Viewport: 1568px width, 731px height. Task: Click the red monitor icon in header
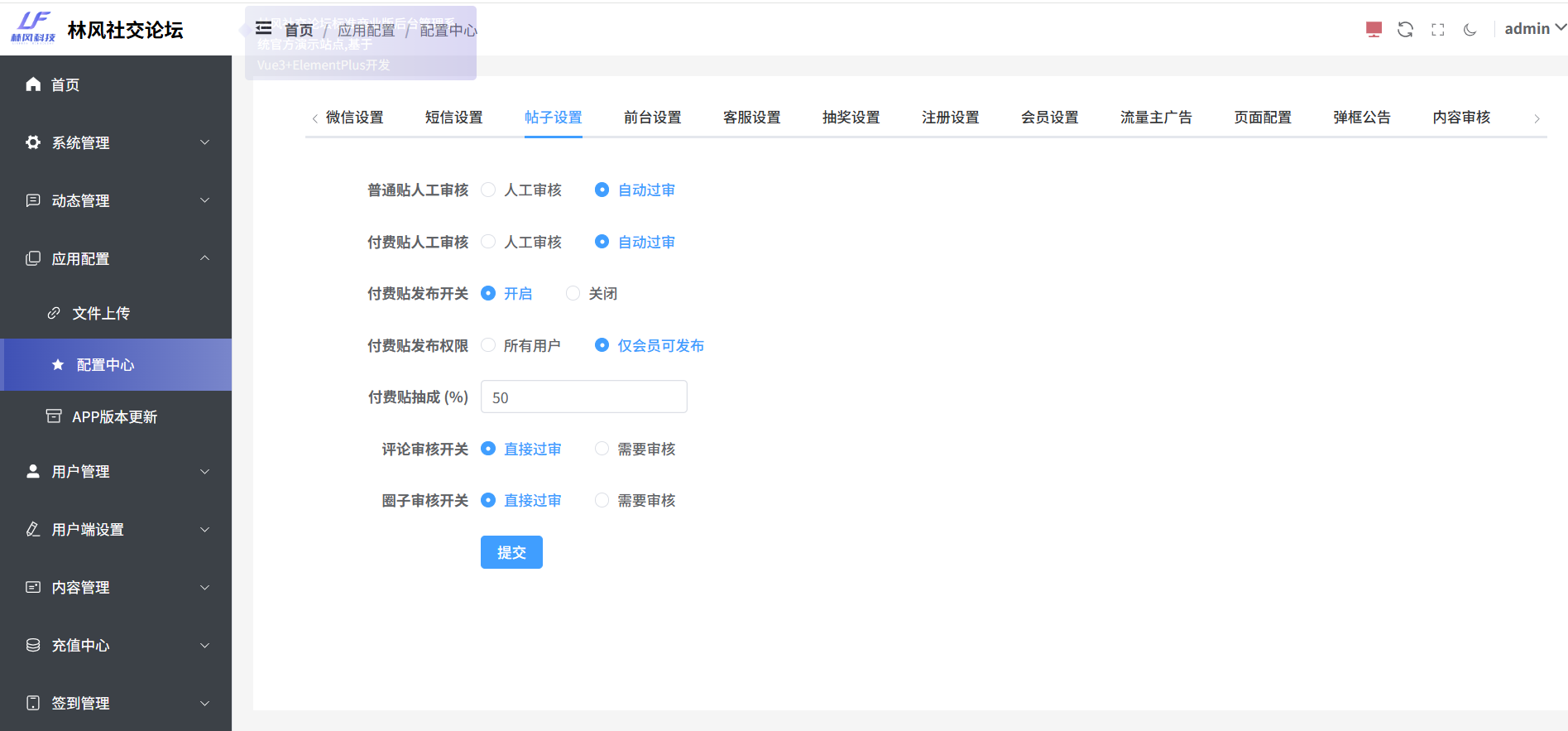[1374, 30]
